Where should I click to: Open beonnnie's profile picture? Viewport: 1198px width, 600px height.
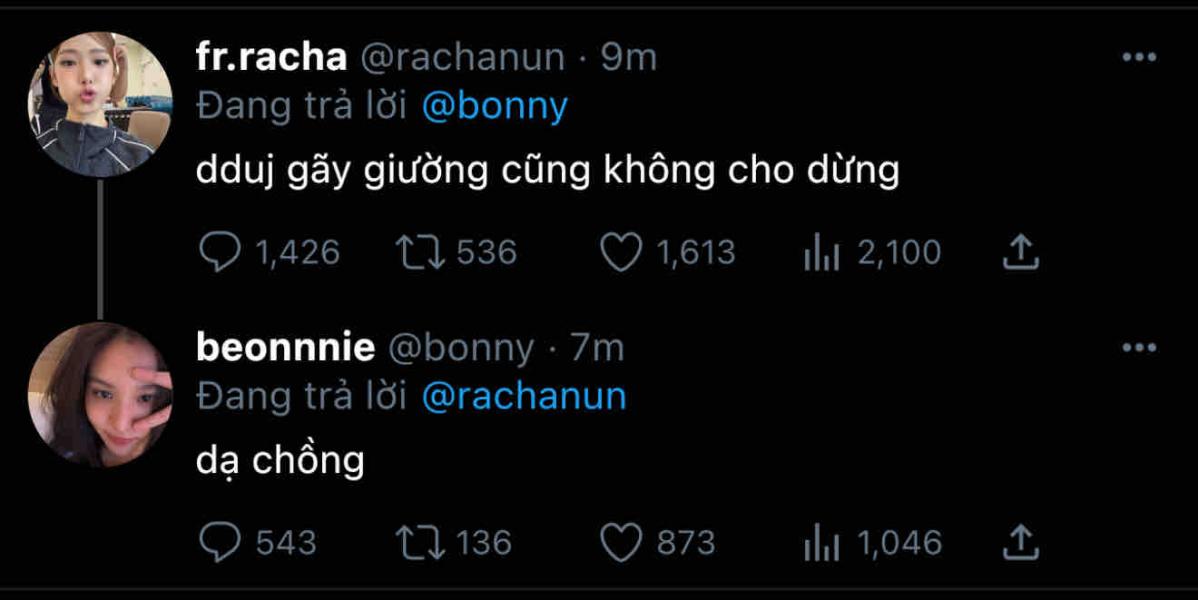pyautogui.click(x=100, y=394)
